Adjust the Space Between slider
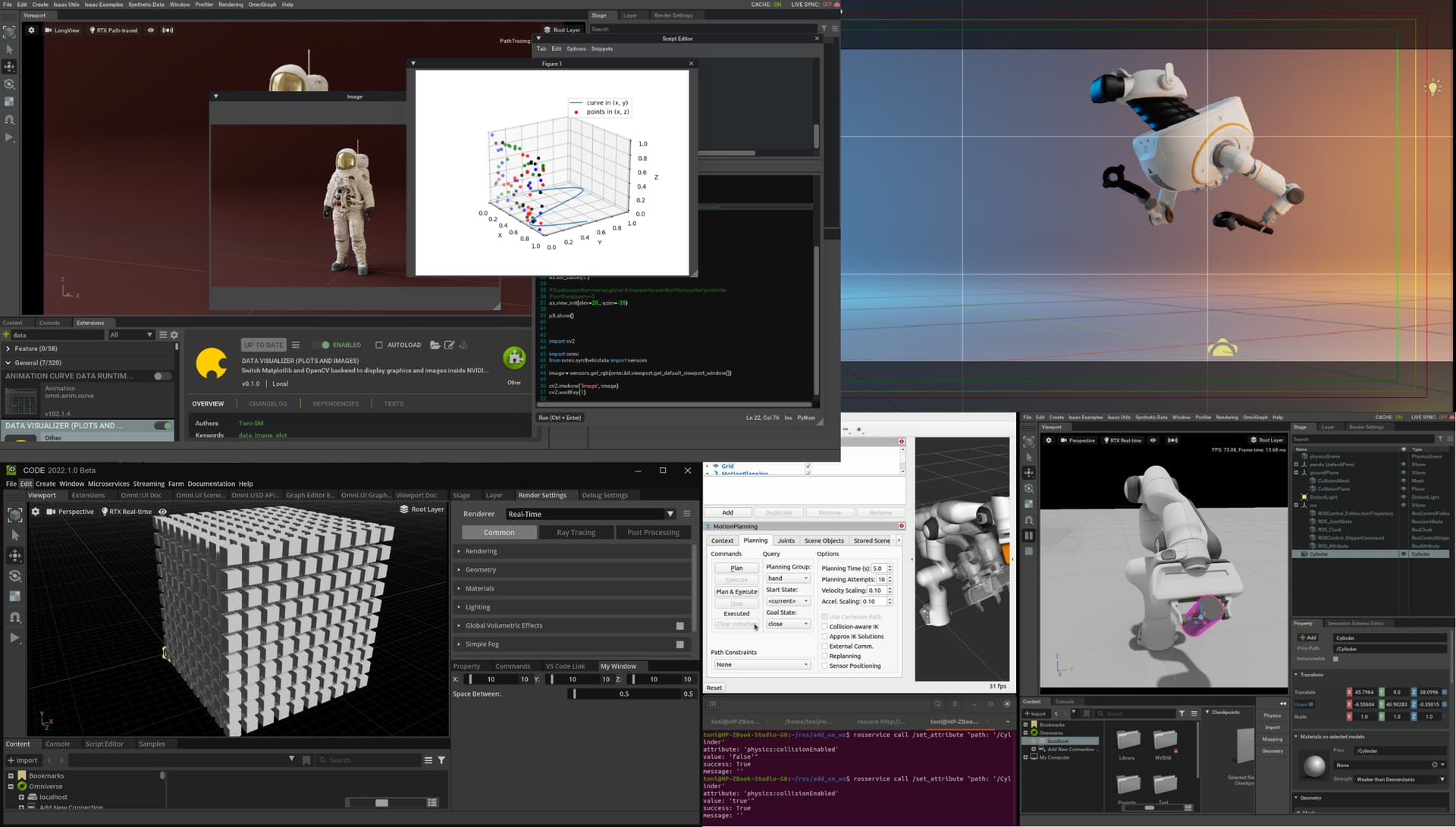The height and width of the screenshot is (827, 1456). [x=632, y=694]
